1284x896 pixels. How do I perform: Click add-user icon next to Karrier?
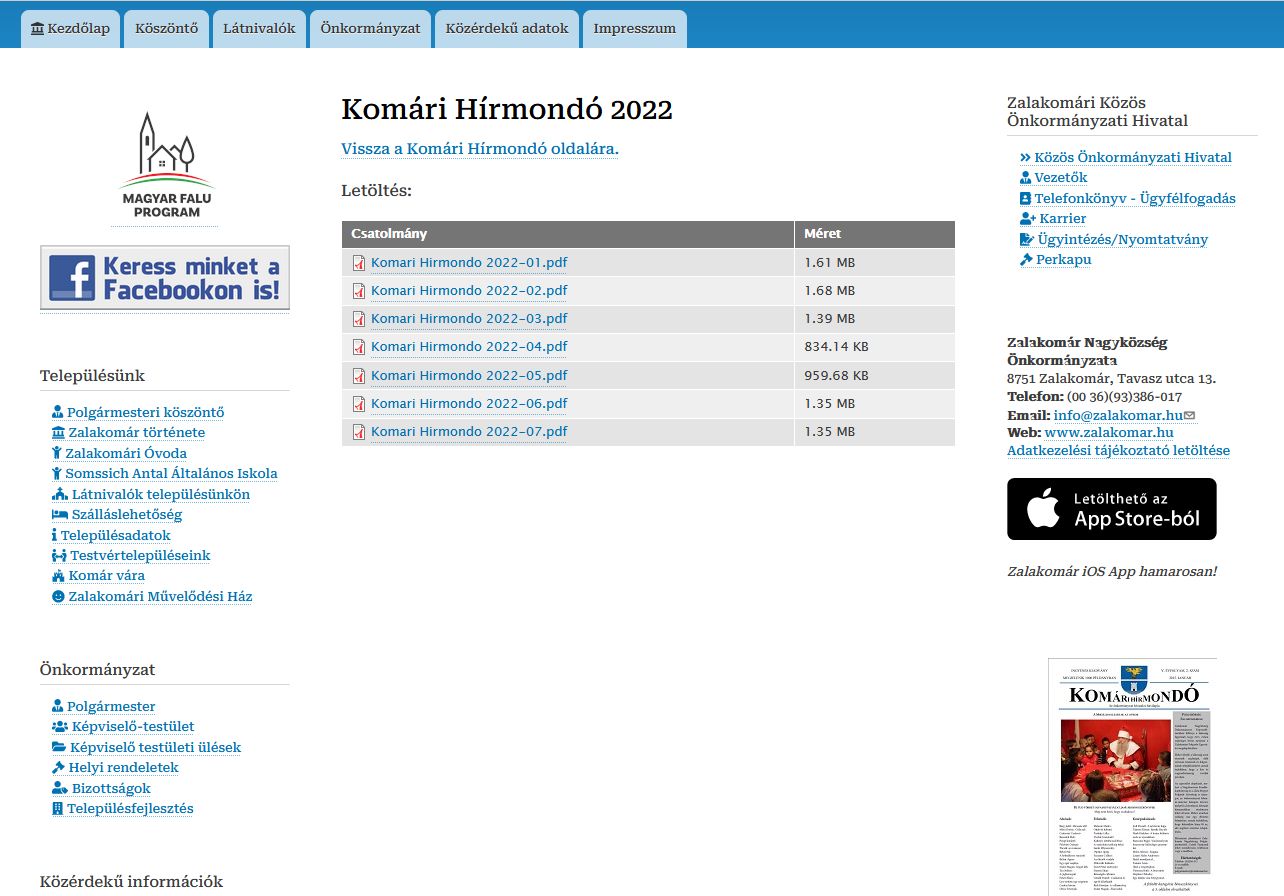tap(1027, 219)
